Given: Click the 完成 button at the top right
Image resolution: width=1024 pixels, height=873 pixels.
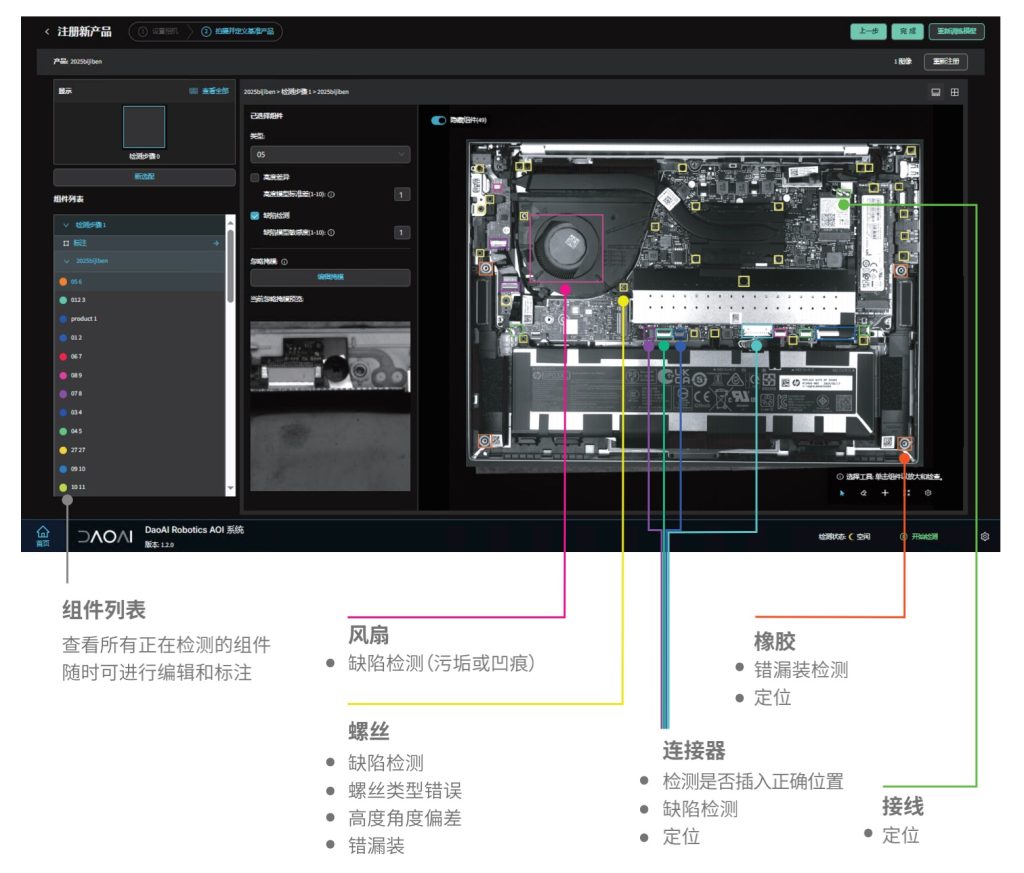Looking at the screenshot, I should coord(907,30).
